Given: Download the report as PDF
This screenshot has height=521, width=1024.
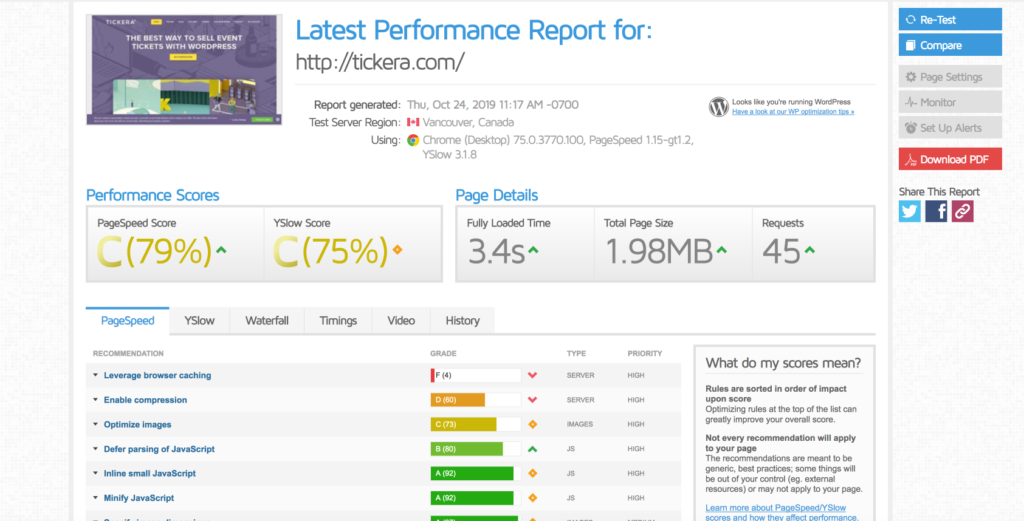Looking at the screenshot, I should click(950, 159).
